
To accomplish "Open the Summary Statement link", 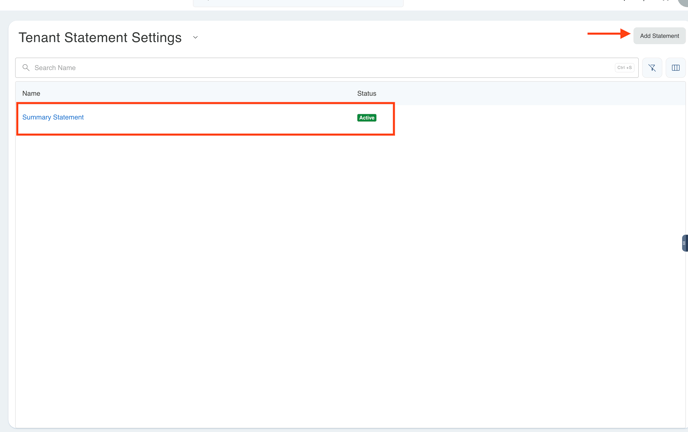I will [53, 118].
